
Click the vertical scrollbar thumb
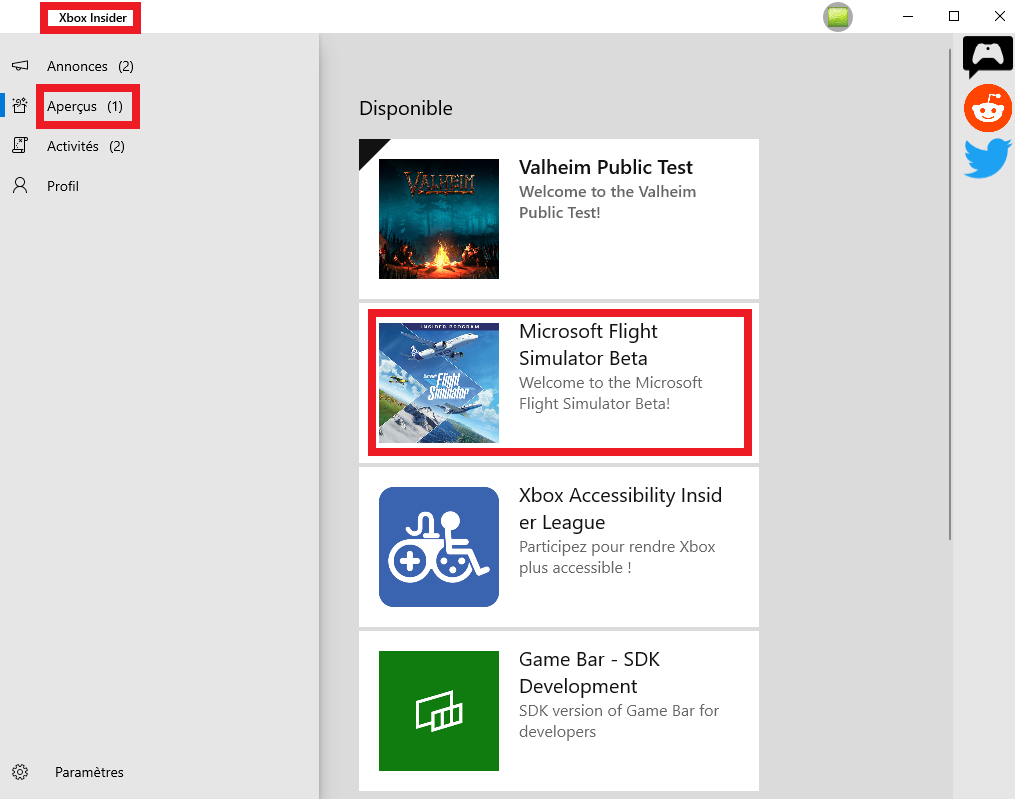950,293
